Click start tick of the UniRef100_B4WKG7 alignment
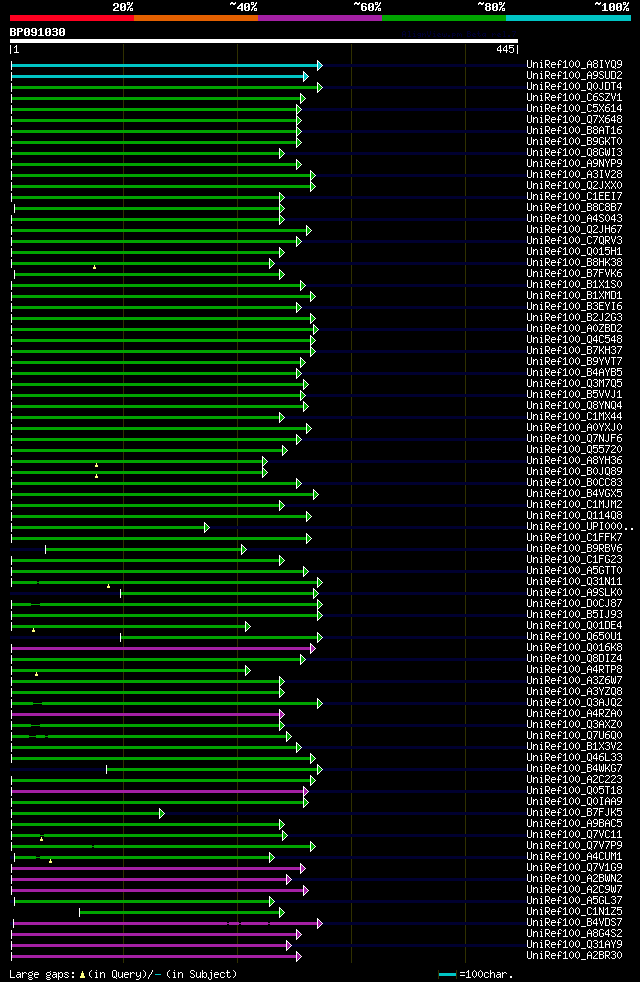Image resolution: width=640 pixels, height=982 pixels. pyautogui.click(x=106, y=770)
